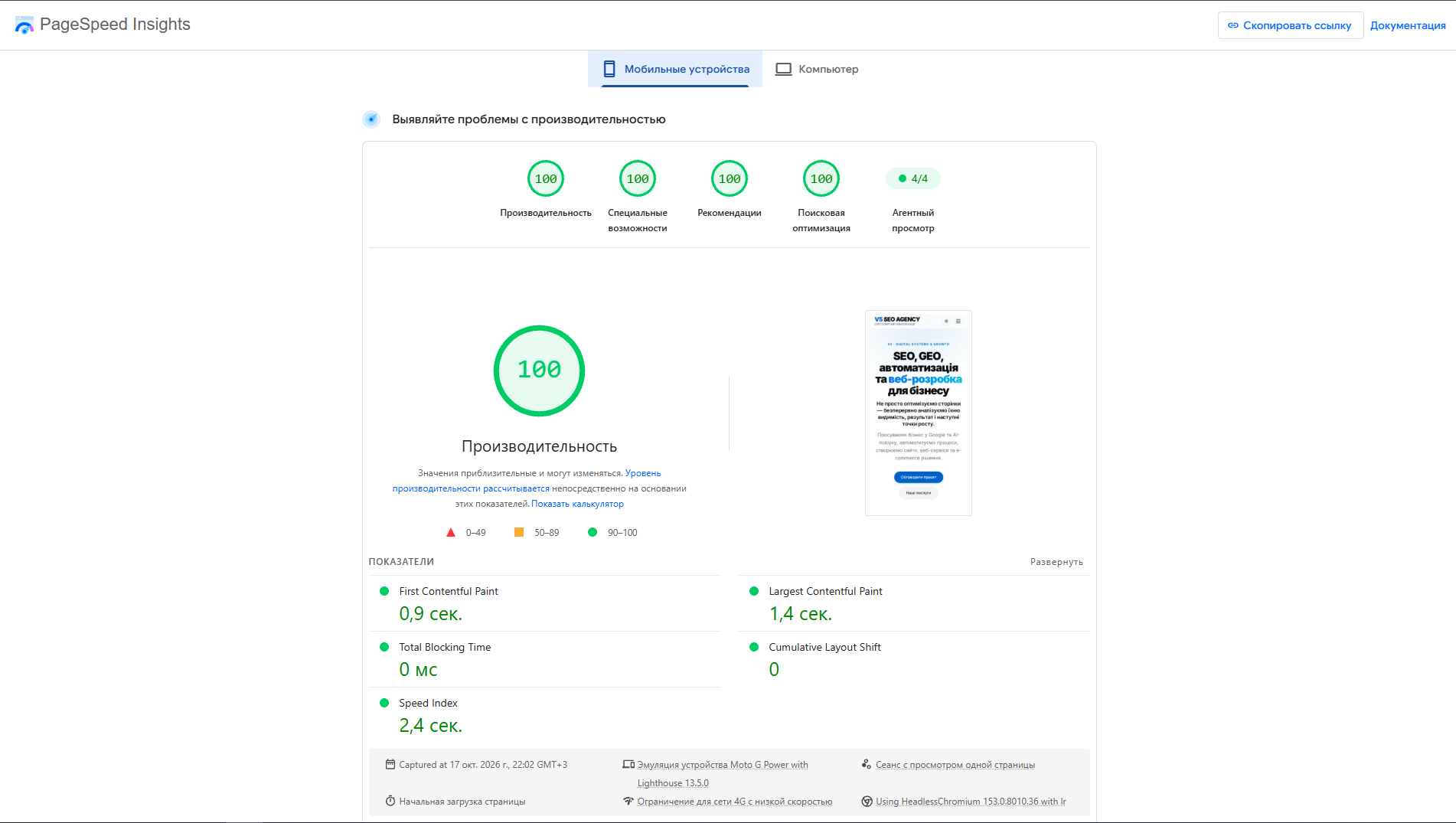Click the Largest Contentful Paint value 1,4 сек.

[x=801, y=613]
